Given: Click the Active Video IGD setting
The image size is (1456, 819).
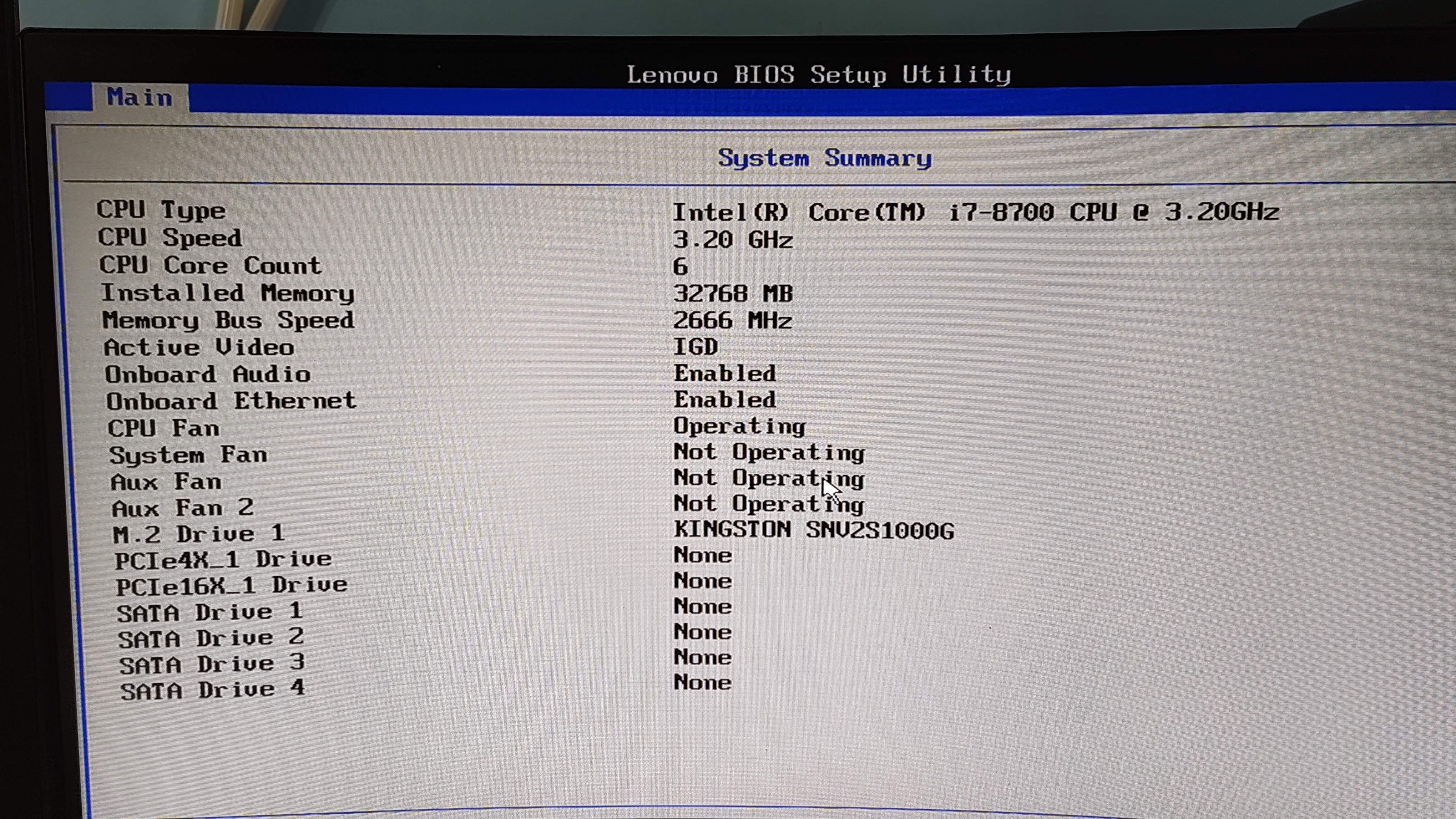Looking at the screenshot, I should point(694,347).
